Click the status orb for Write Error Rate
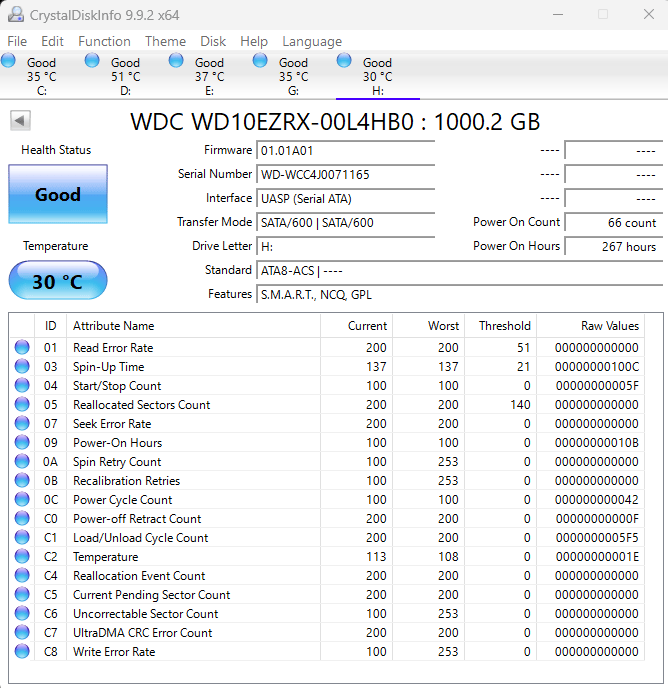668x688 pixels. (22, 652)
